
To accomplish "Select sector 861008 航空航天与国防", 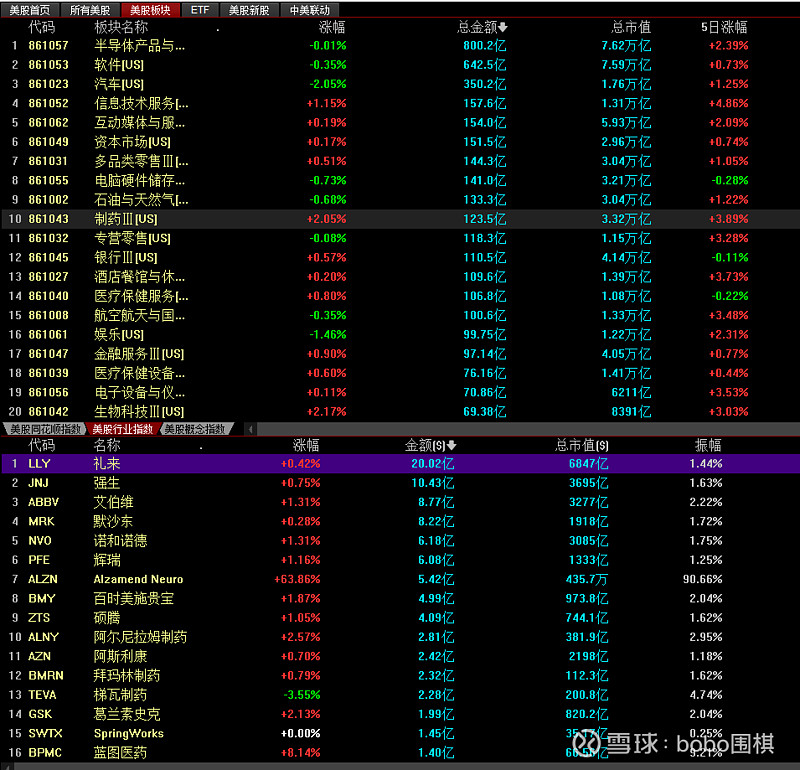I will pos(400,315).
